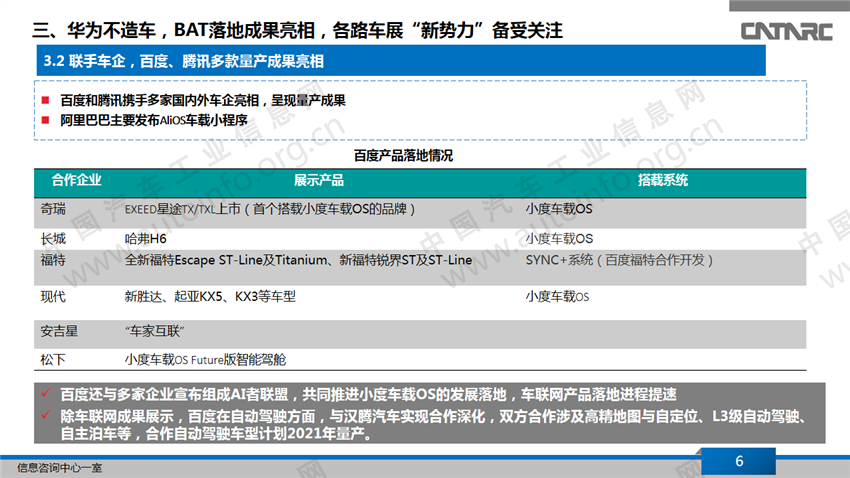The height and width of the screenshot is (478, 850).
Task: Select the 长城 company cell
Action: pos(53,238)
